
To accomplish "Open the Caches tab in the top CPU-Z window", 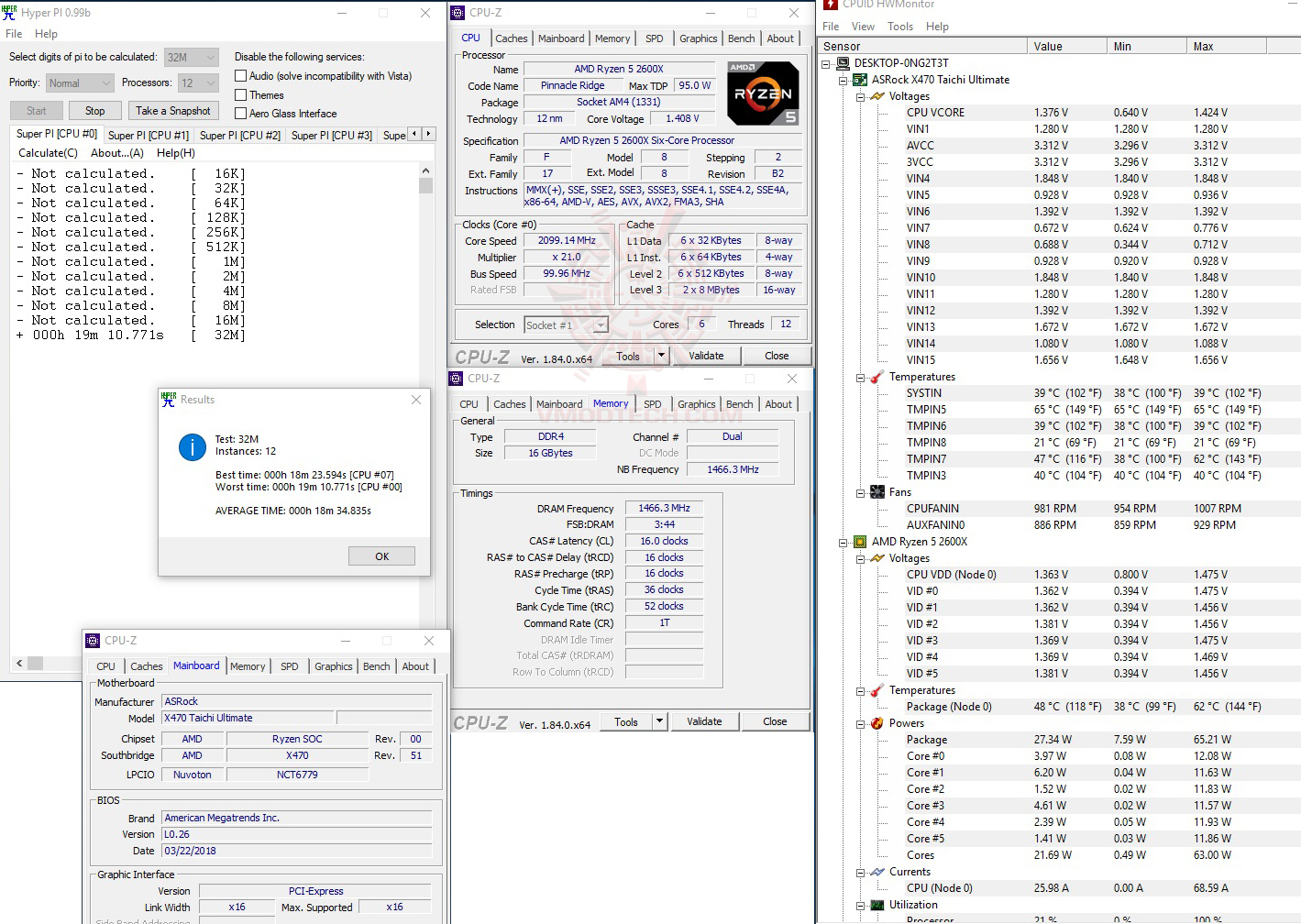I will pos(512,38).
